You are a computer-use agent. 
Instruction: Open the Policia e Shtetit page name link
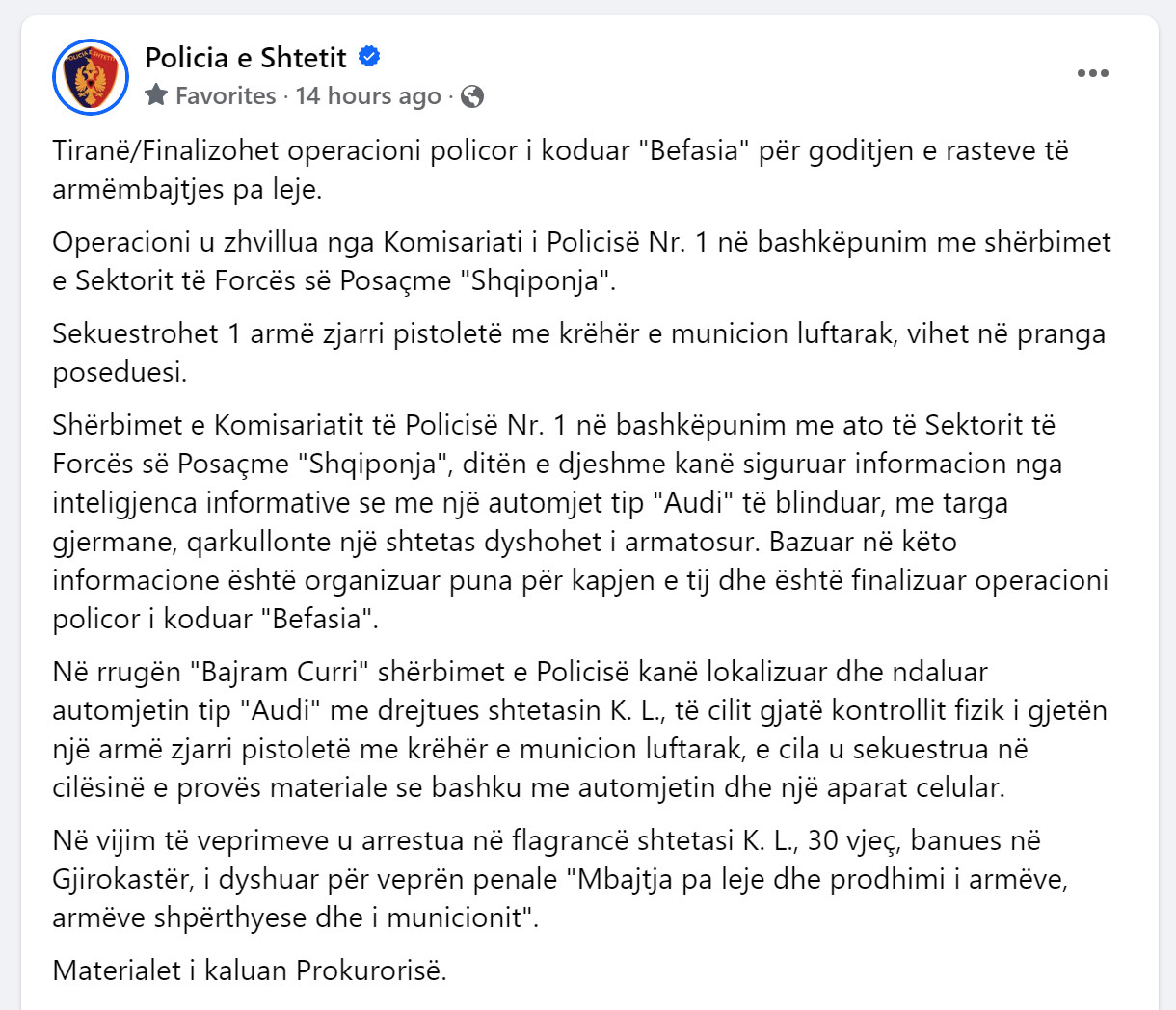coord(246,58)
